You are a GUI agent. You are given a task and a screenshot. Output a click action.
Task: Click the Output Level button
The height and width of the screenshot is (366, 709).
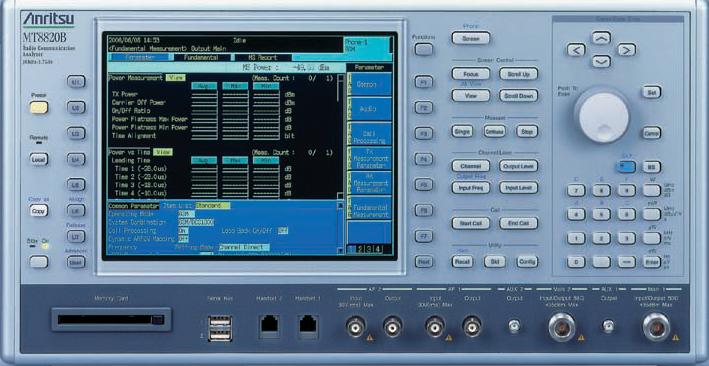518,166
